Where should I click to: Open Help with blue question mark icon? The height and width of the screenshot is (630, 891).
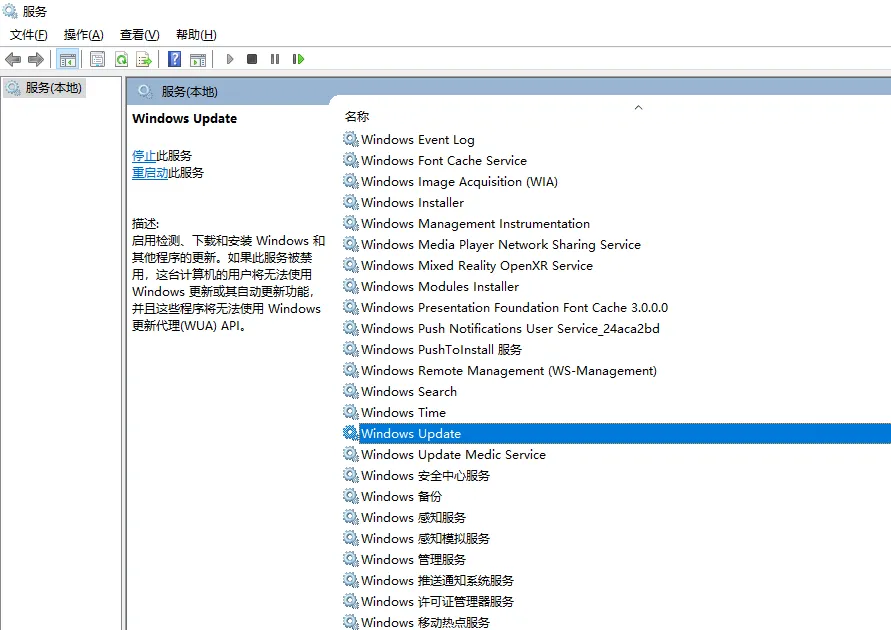[x=175, y=60]
